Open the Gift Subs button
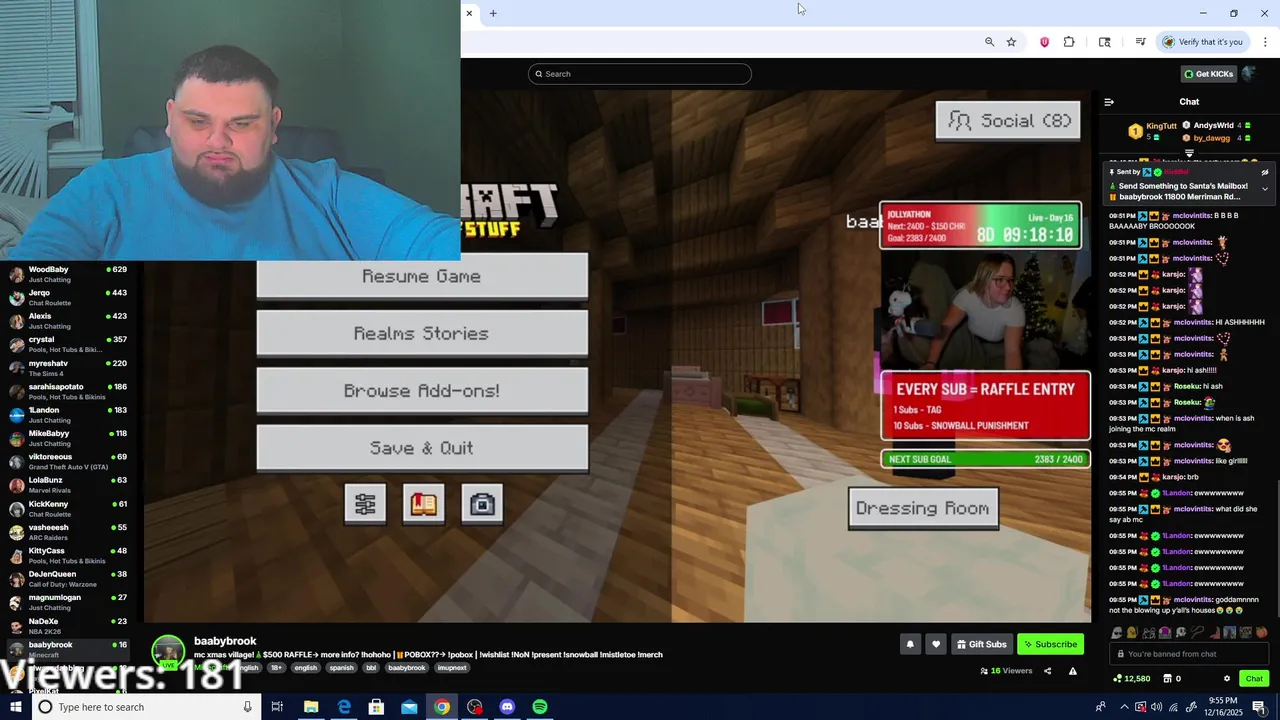Screen dimensions: 1280x720 [x=980, y=644]
